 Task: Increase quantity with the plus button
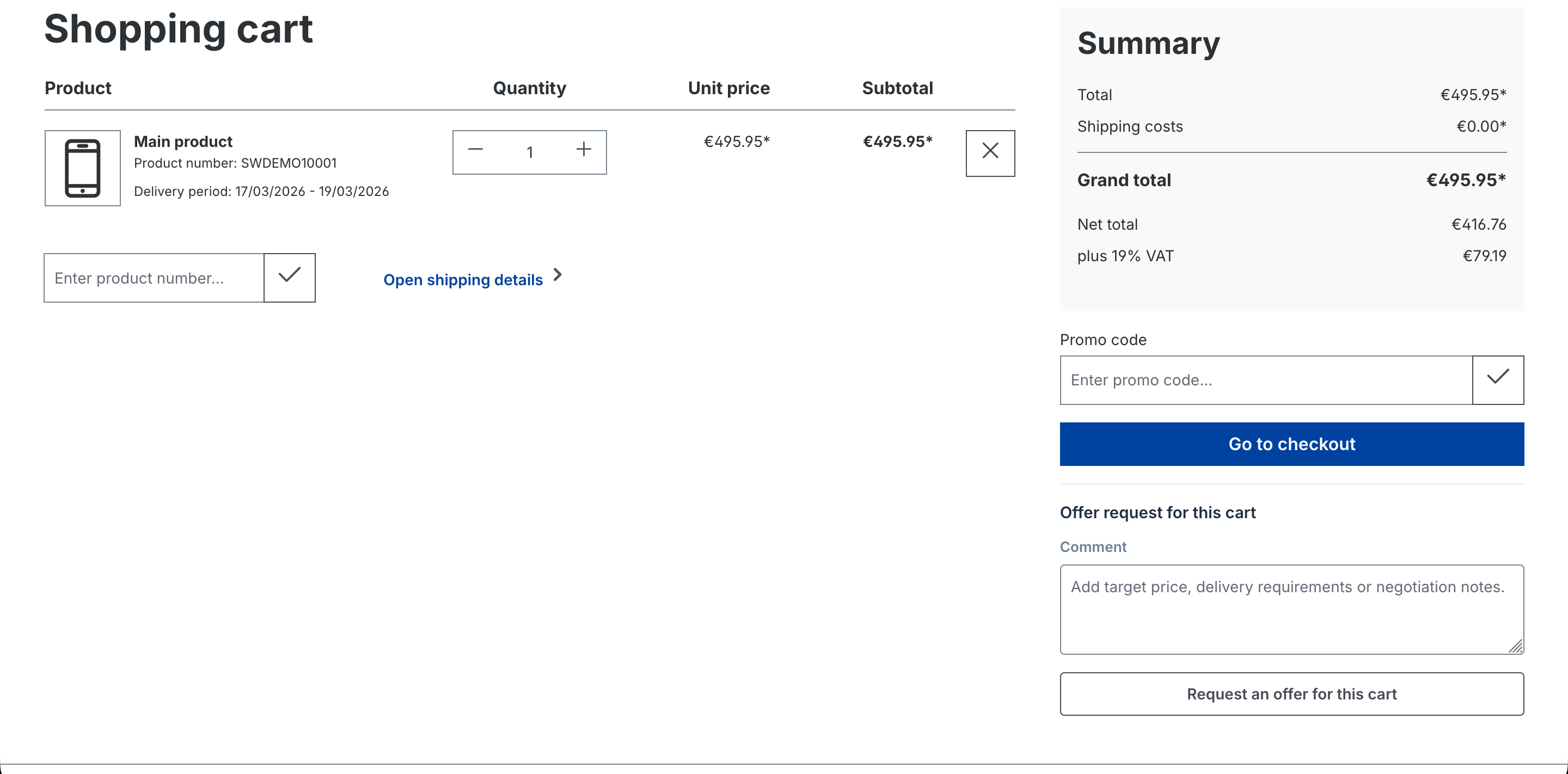583,150
